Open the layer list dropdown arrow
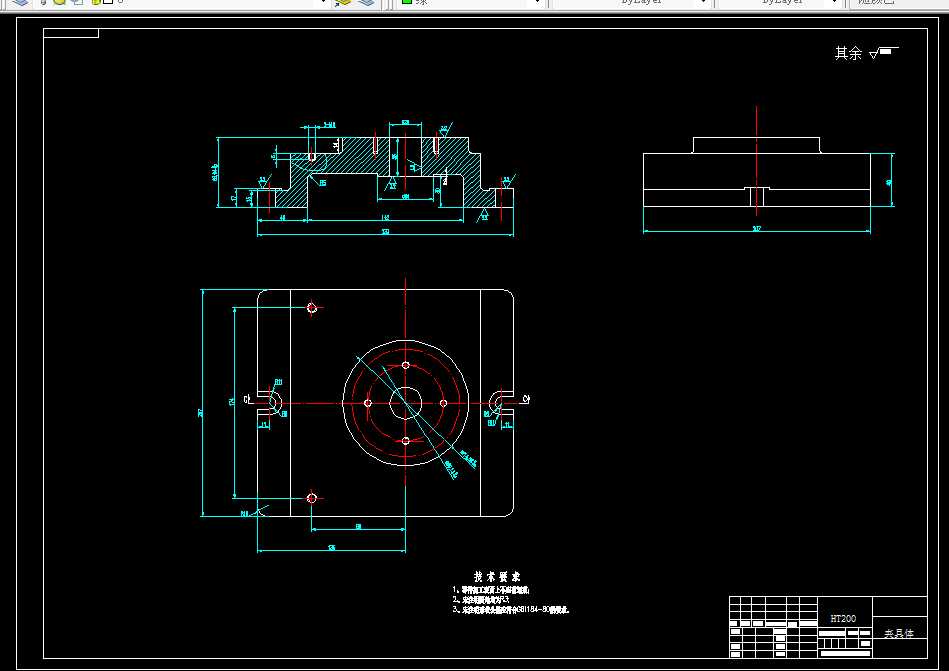This screenshot has width=949, height=671. click(x=323, y=2)
